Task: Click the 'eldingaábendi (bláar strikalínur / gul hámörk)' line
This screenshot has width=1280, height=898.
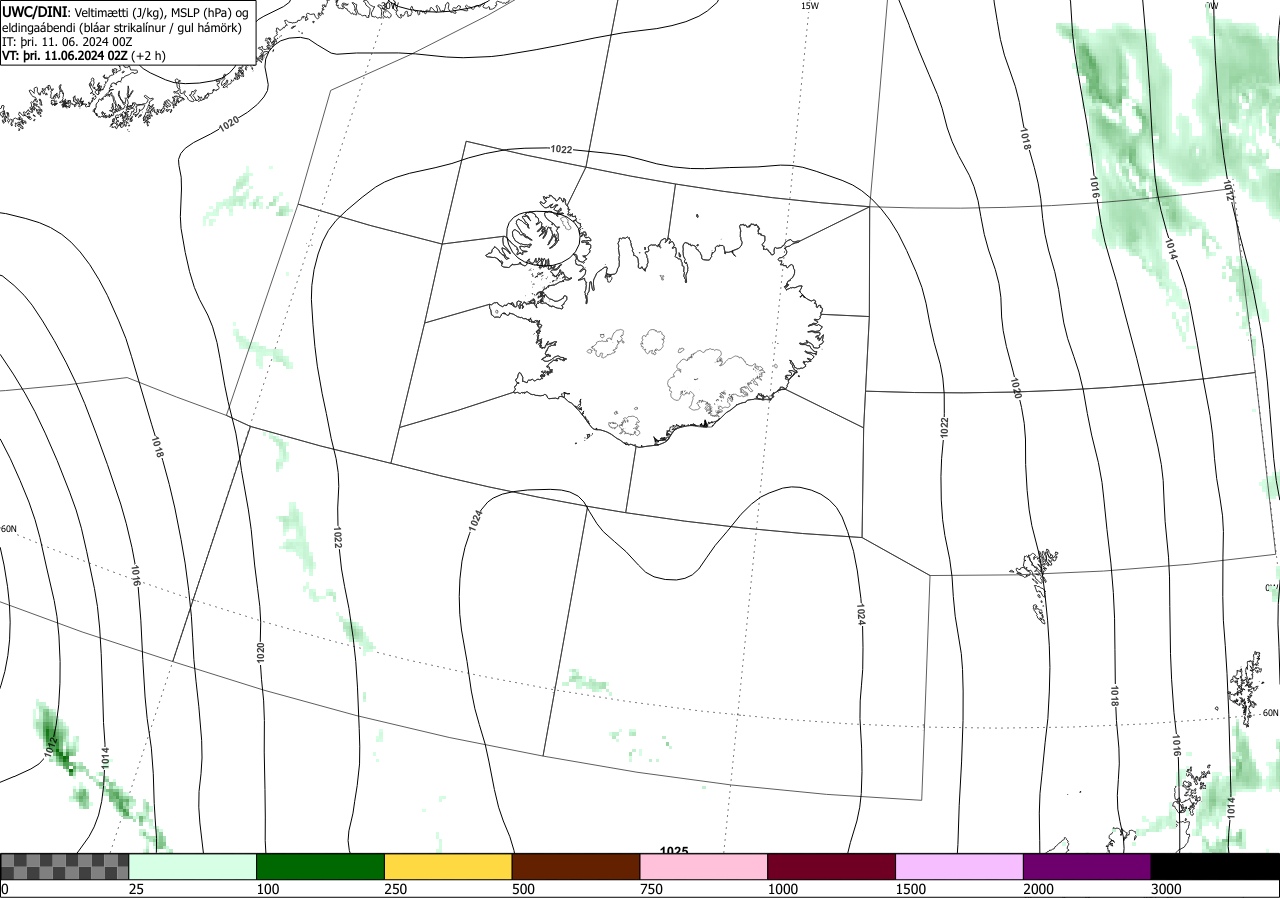Action: pos(120,27)
